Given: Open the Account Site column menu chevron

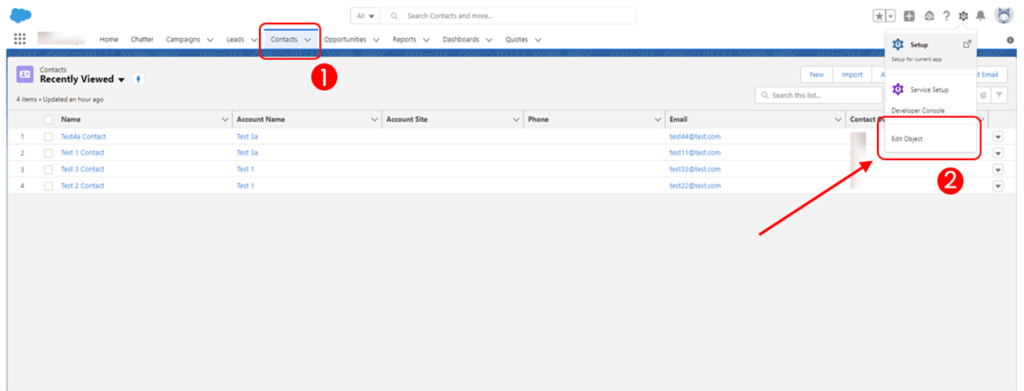Looking at the screenshot, I should click(517, 120).
